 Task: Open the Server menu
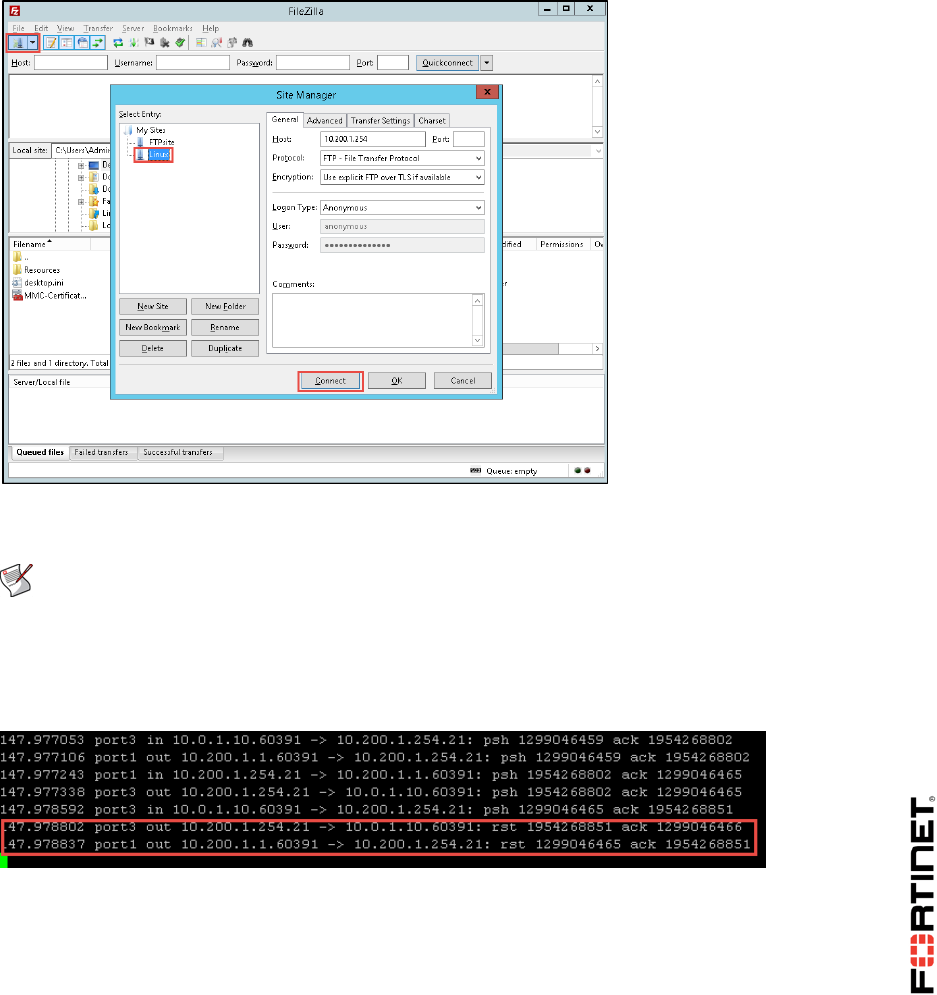(x=133, y=29)
